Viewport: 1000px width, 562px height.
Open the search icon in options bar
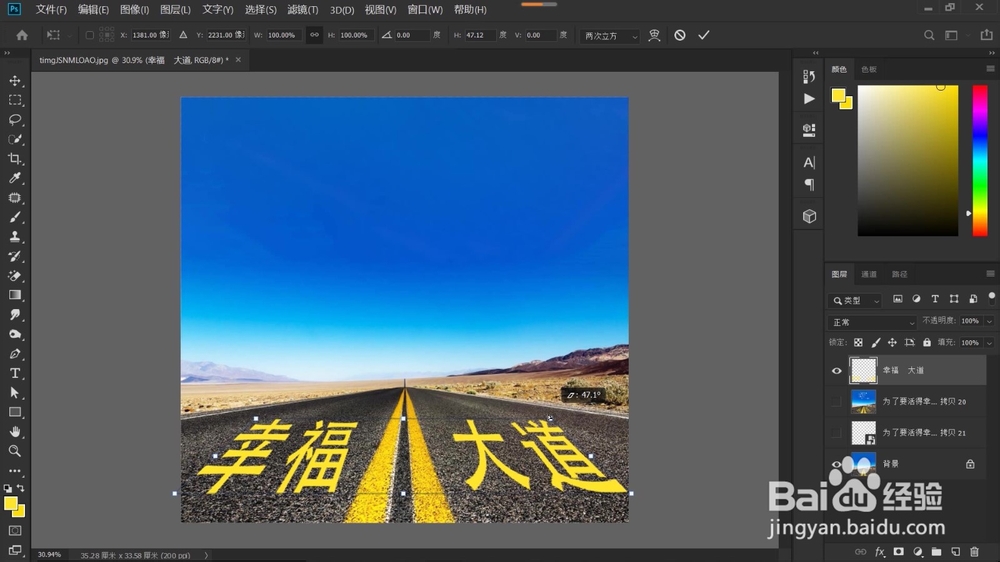point(929,35)
